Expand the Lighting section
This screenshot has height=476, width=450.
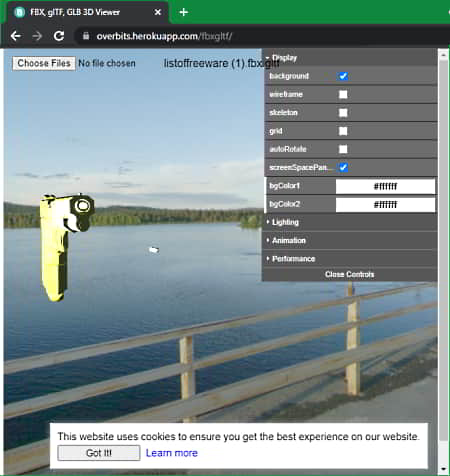coord(351,222)
